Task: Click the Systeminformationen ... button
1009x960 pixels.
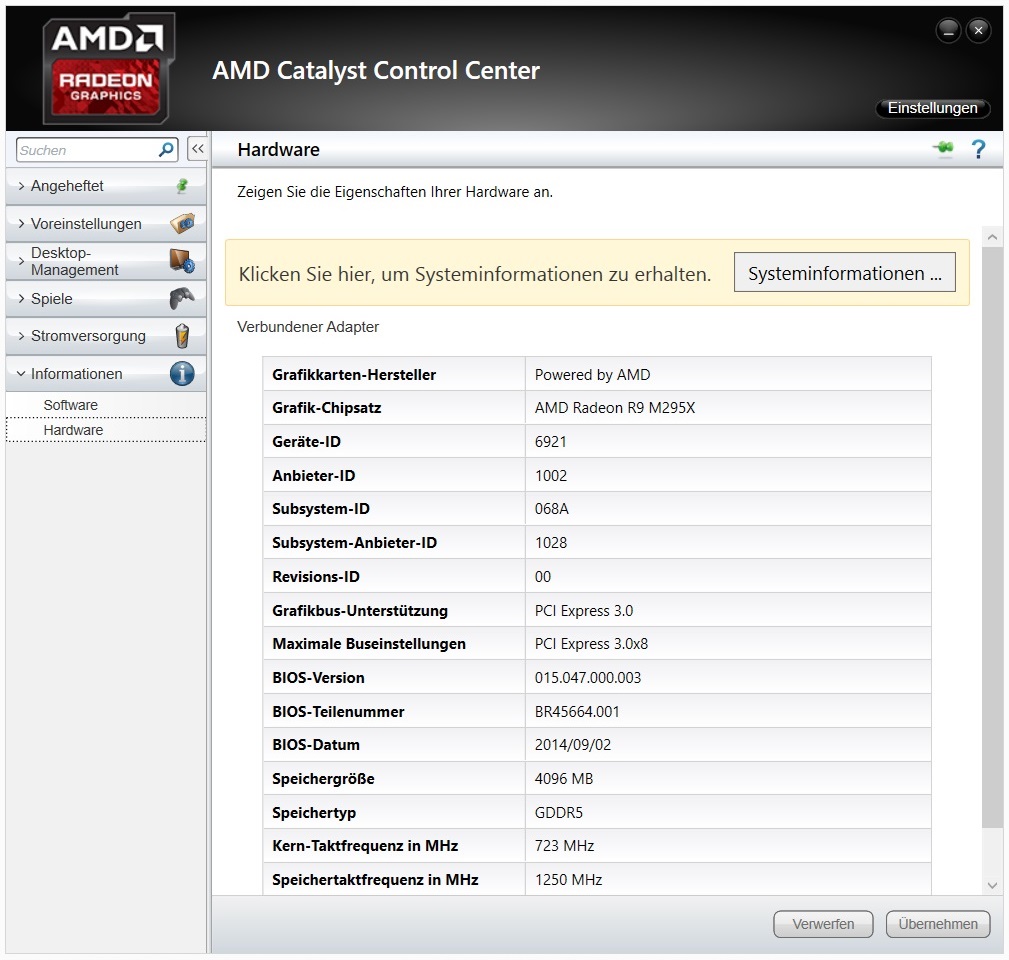Action: (x=844, y=273)
